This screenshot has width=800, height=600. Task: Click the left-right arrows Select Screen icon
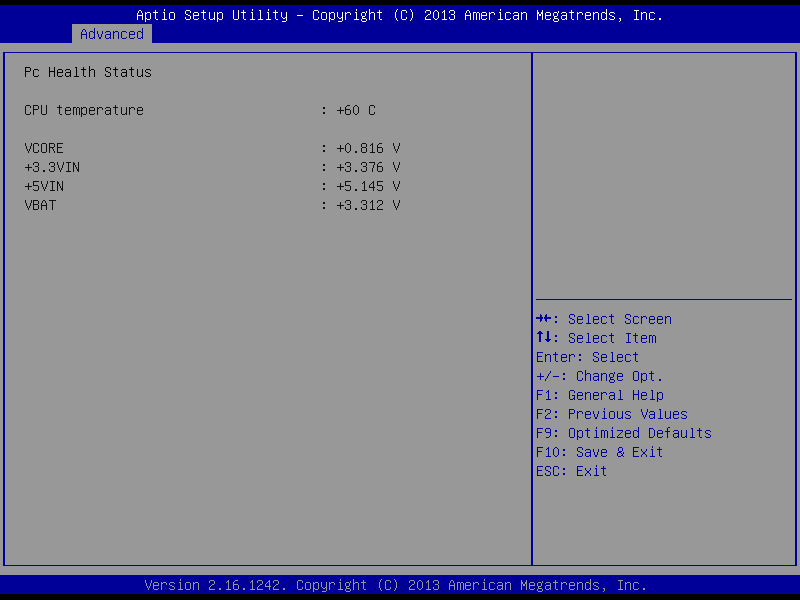[x=544, y=319]
